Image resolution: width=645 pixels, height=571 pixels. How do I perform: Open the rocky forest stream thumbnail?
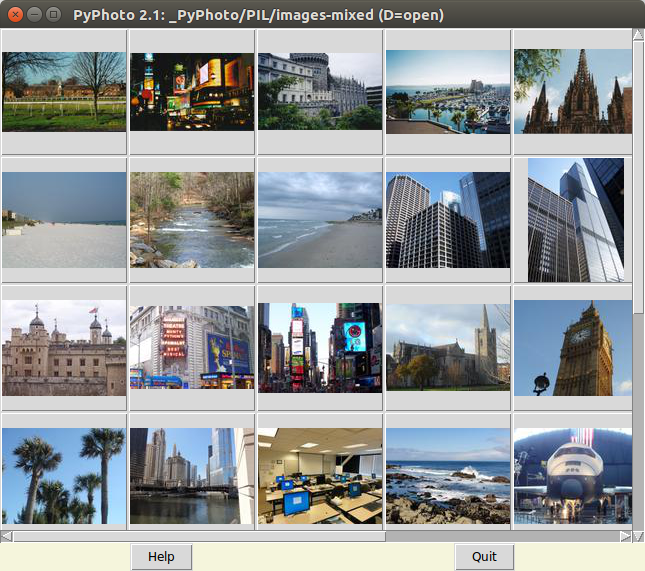[192, 220]
